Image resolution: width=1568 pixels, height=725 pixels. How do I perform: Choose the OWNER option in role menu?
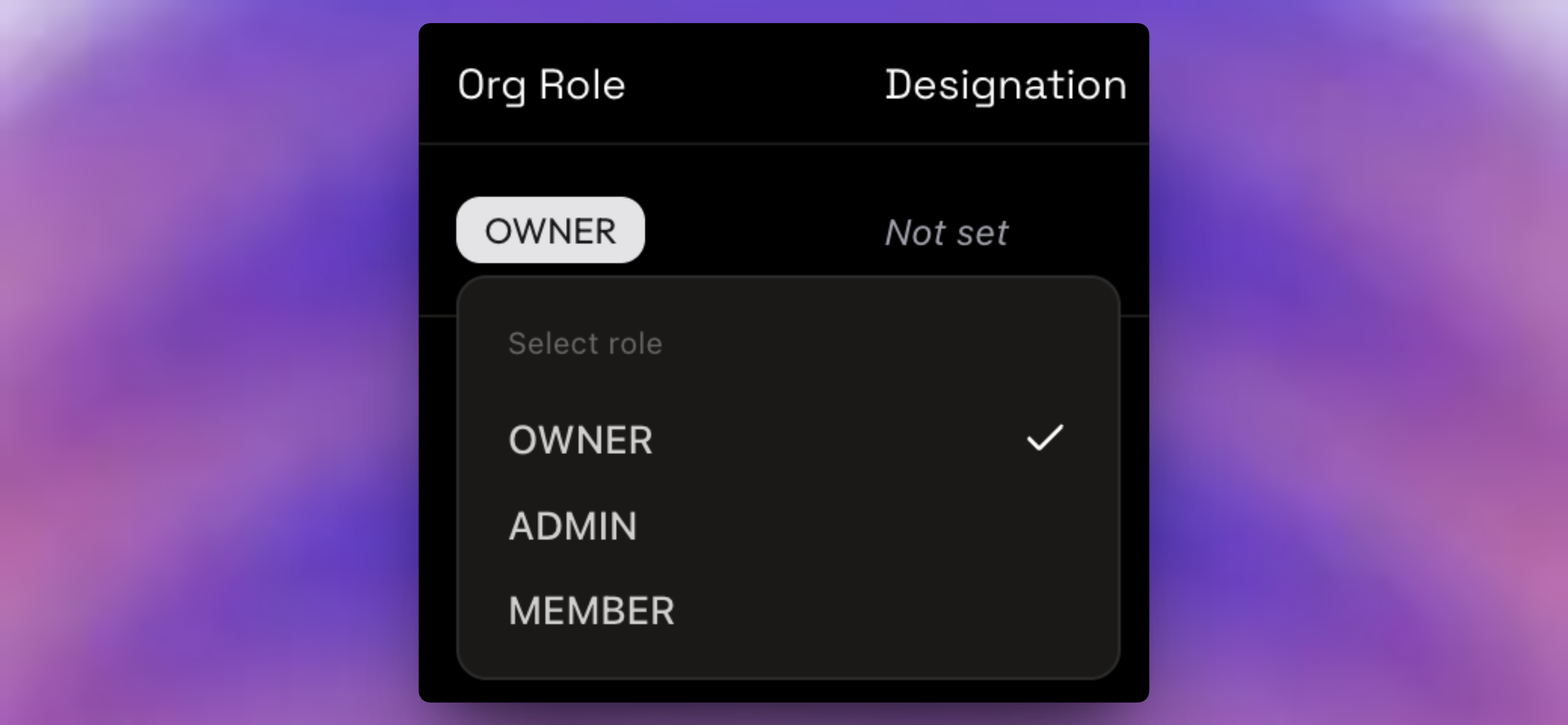pyautogui.click(x=789, y=439)
